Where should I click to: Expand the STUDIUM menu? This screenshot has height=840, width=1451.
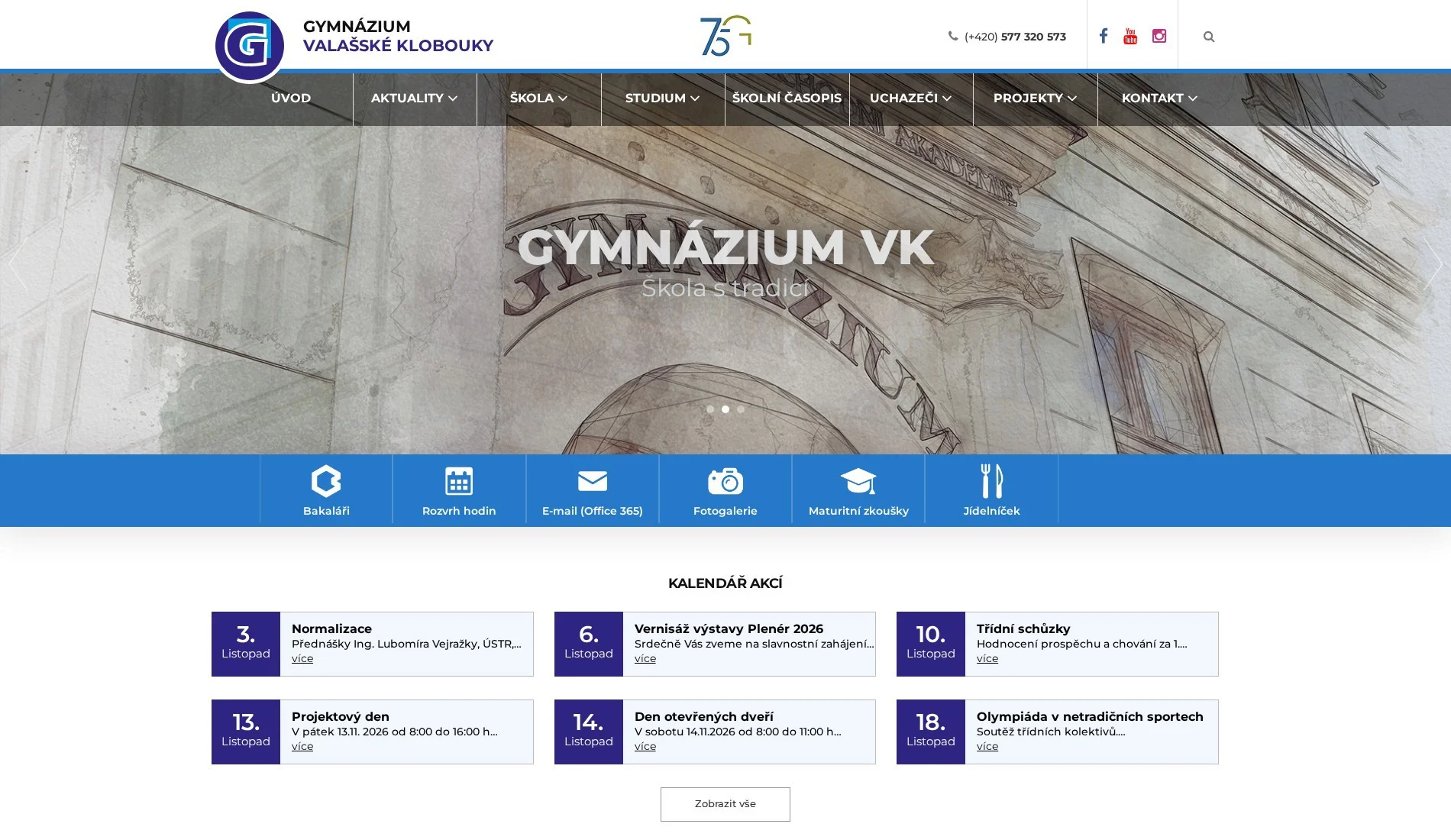[663, 99]
